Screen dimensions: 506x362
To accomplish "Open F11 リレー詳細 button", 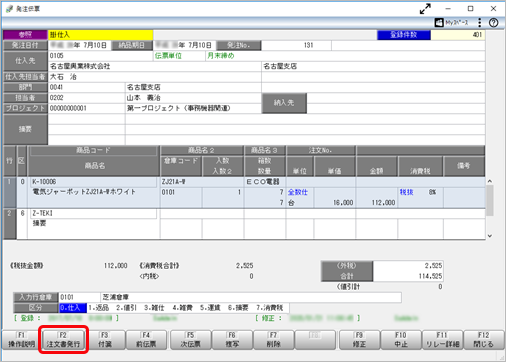I will click(442, 340).
